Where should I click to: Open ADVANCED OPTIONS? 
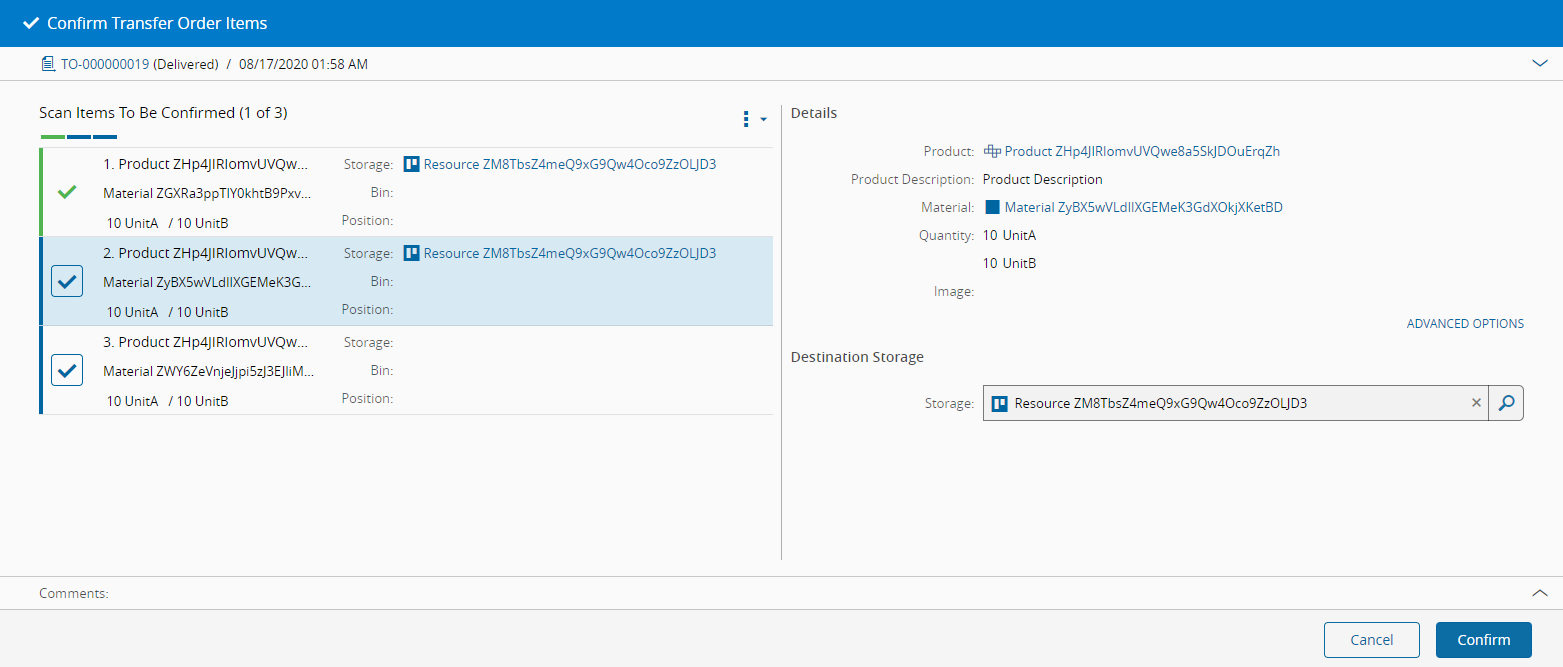pyautogui.click(x=1465, y=324)
